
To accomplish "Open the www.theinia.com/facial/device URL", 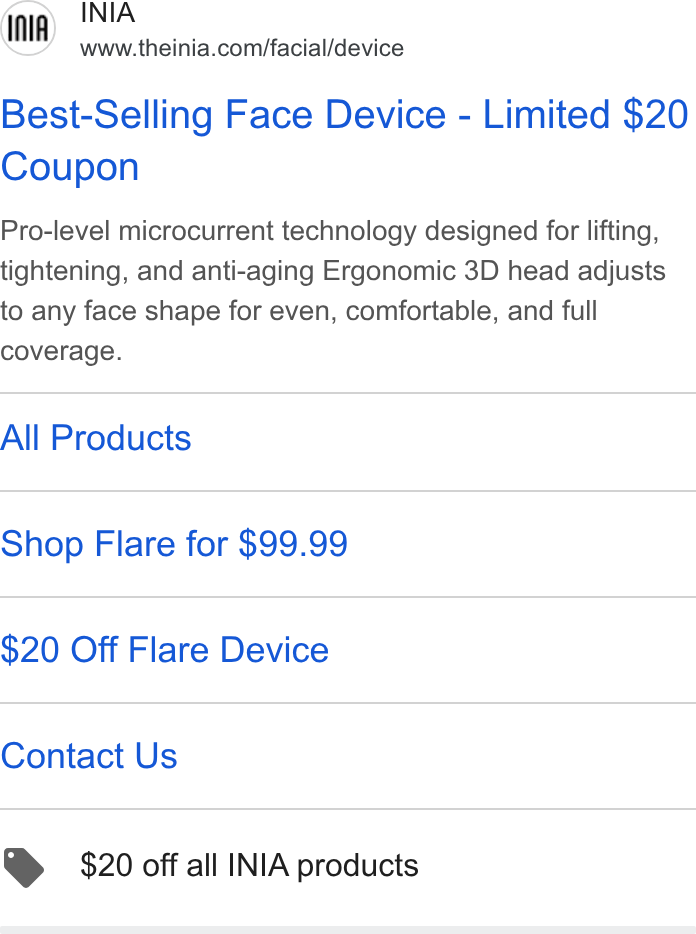I will 242,48.
